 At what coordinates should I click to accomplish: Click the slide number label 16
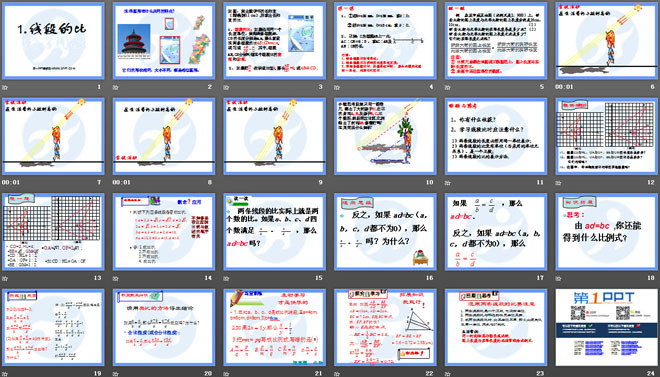(429, 278)
